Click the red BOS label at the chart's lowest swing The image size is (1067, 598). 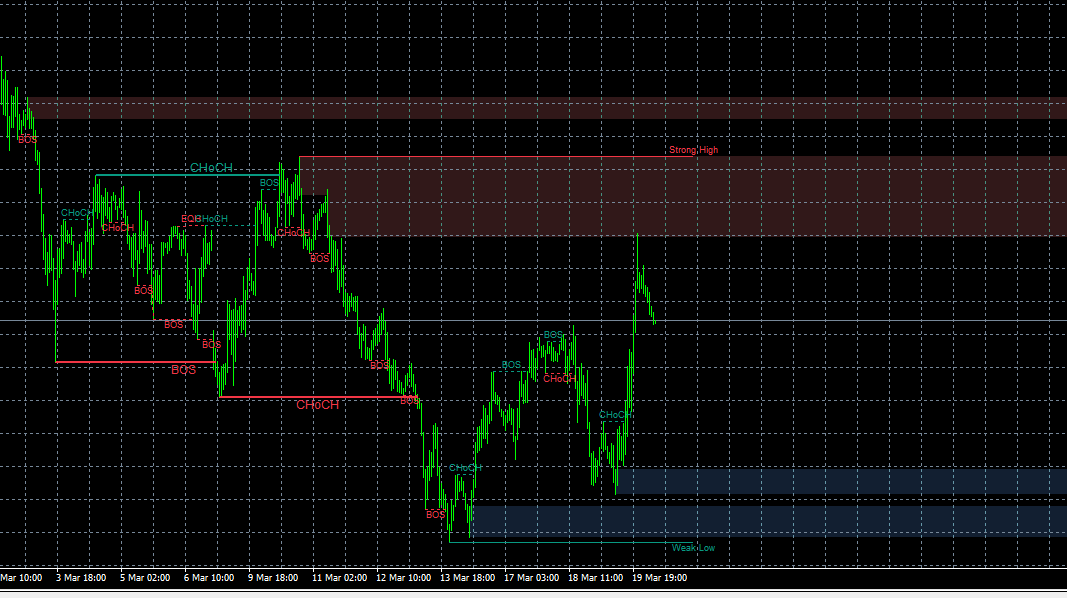pos(435,515)
